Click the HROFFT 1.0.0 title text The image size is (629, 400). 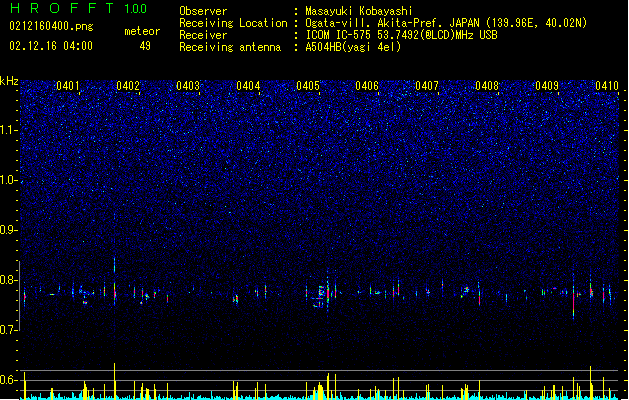tap(79, 8)
